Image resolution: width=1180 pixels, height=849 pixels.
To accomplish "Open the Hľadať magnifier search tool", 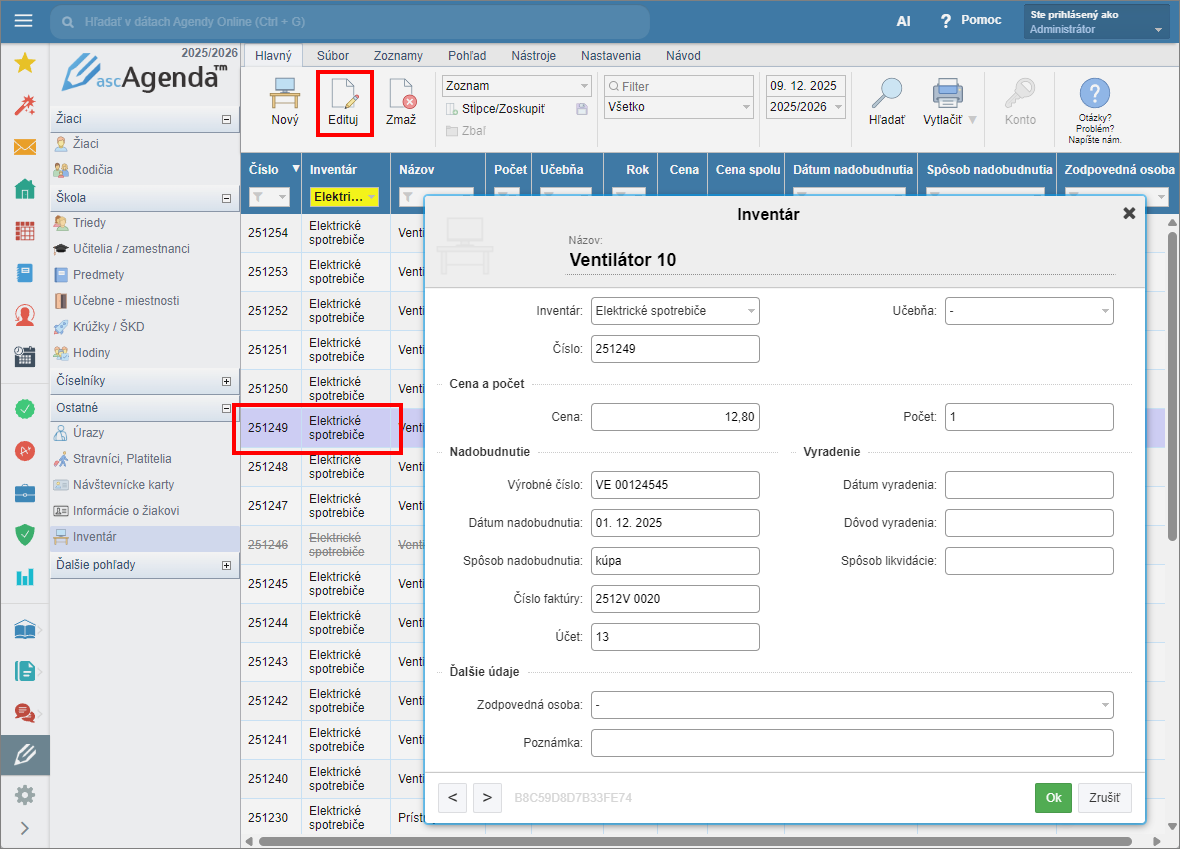I will pos(886,95).
